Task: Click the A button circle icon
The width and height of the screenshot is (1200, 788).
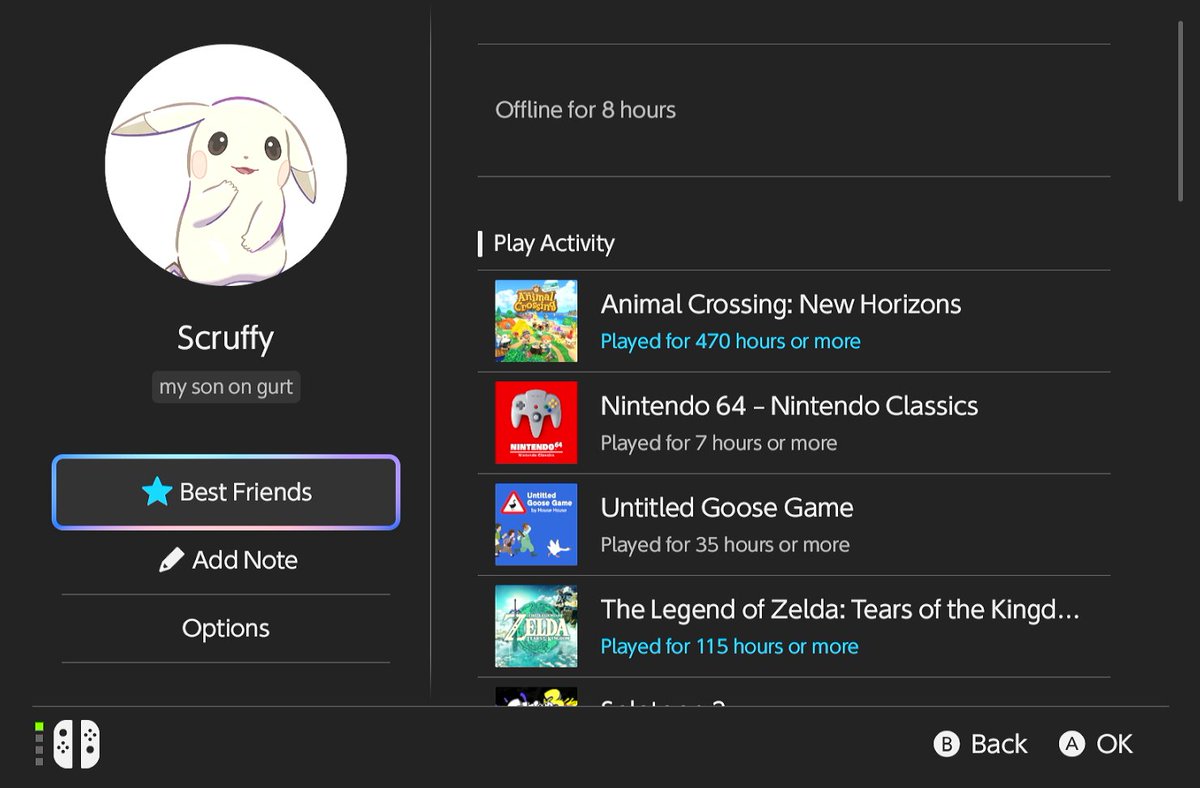Action: tap(1072, 744)
